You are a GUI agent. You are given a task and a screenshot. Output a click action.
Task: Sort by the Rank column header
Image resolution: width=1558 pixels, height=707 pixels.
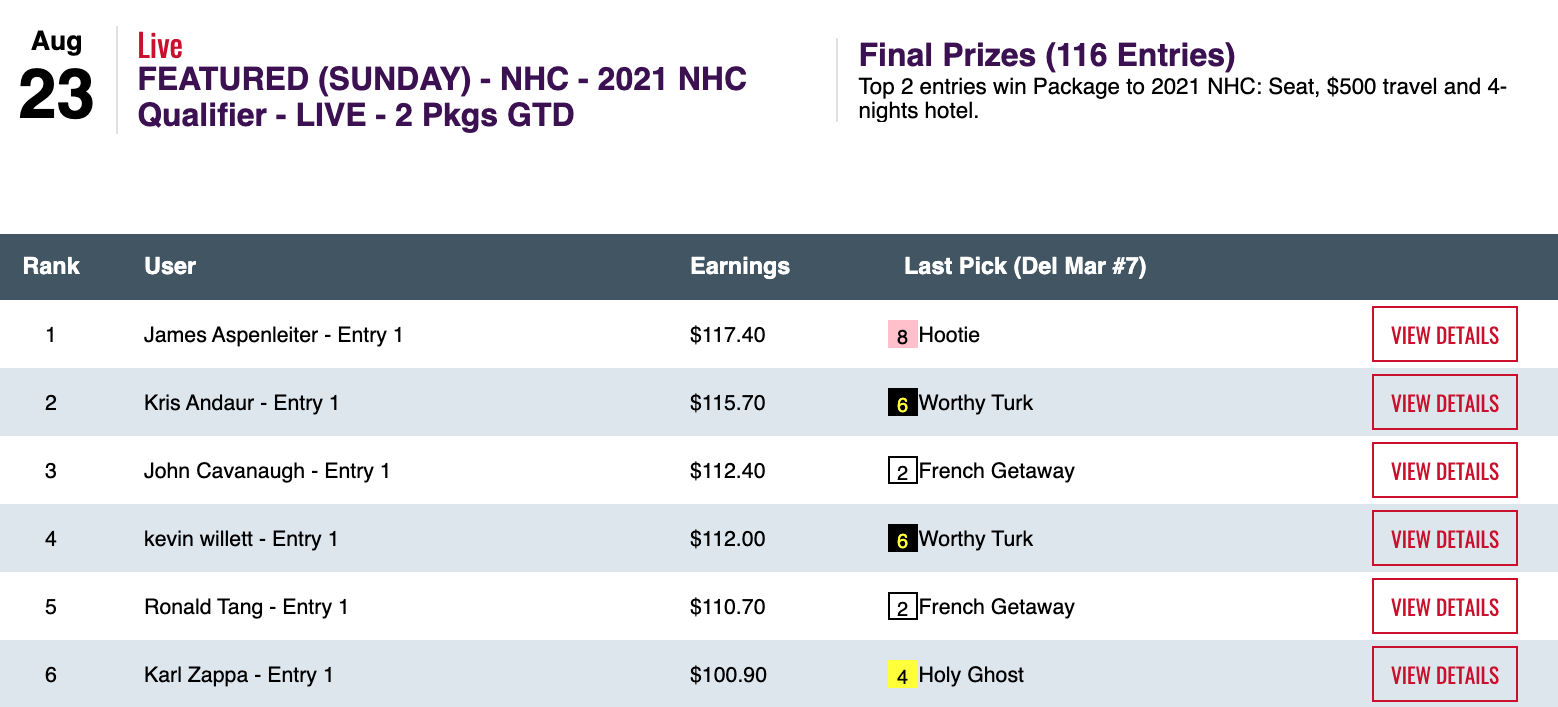pyautogui.click(x=51, y=266)
